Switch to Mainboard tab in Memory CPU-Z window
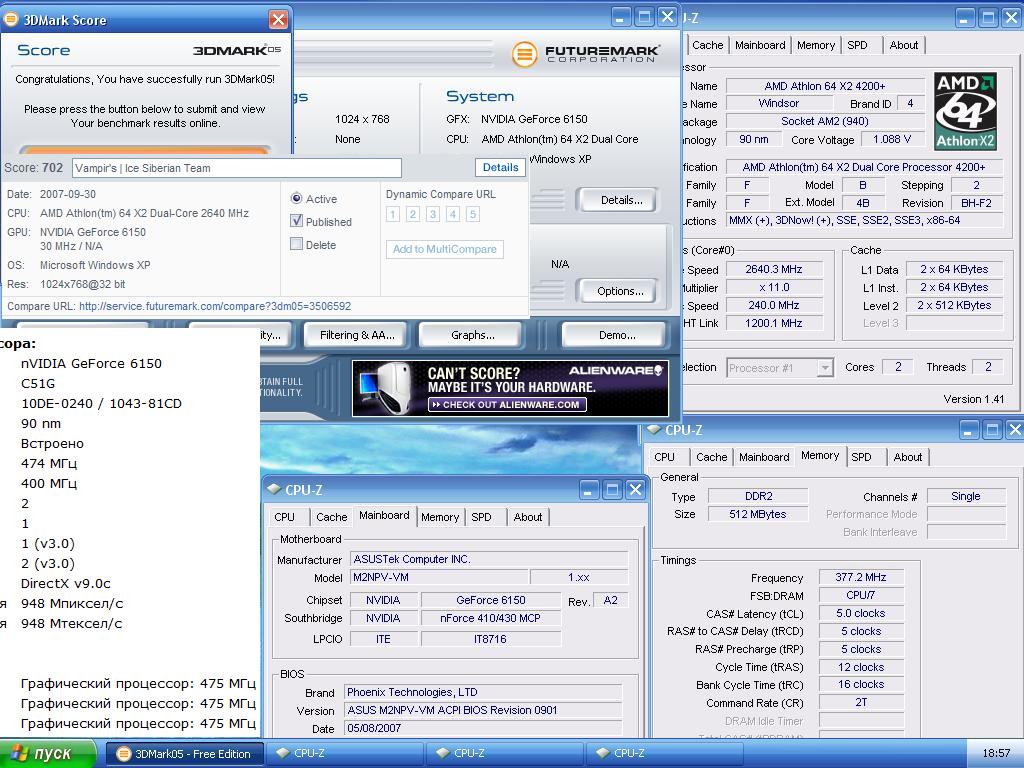This screenshot has height=768, width=1024. (x=764, y=457)
